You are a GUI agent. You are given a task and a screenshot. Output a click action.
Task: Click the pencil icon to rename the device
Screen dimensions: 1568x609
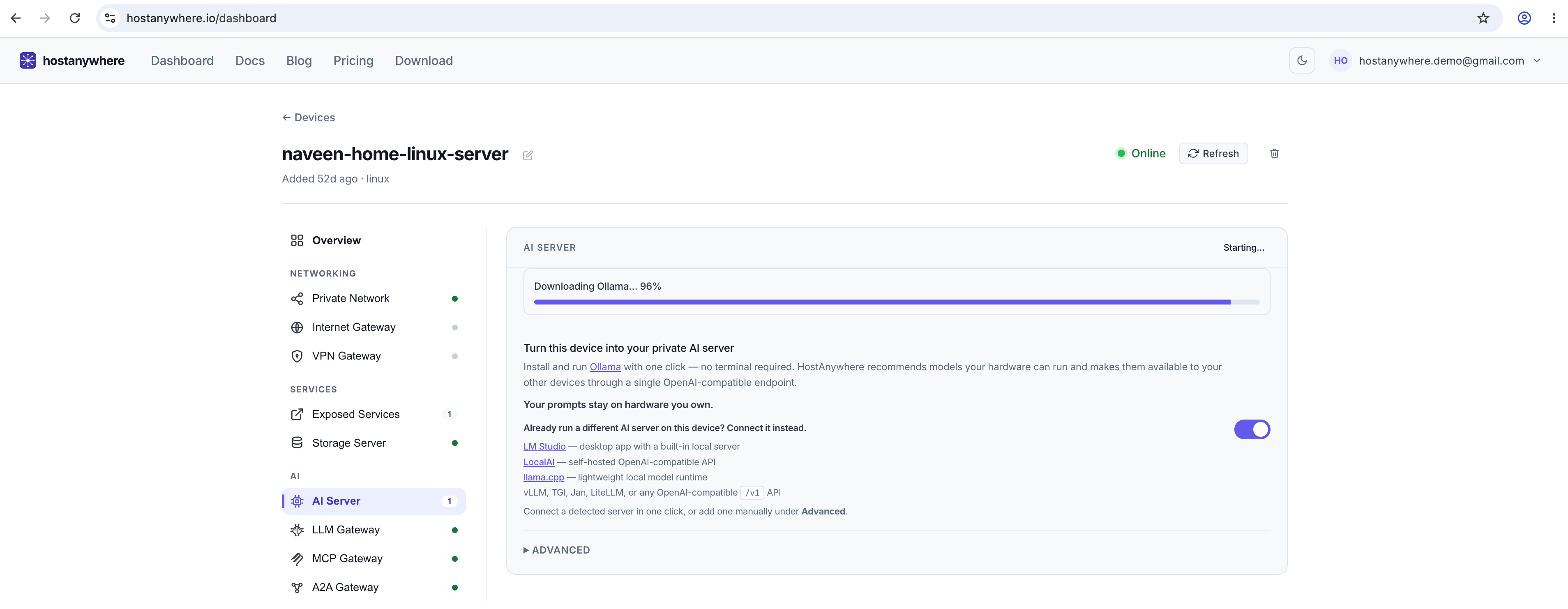pos(528,155)
